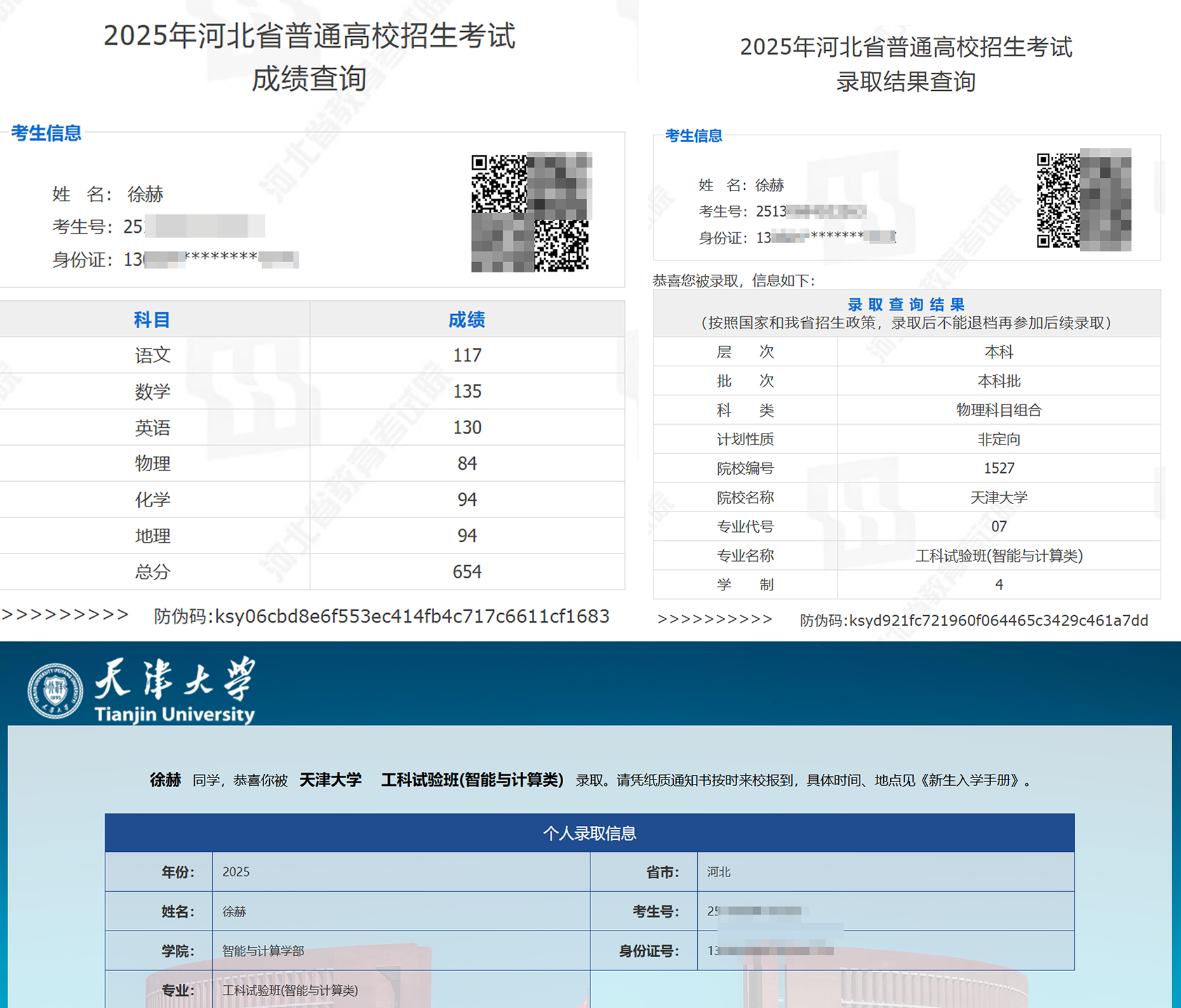This screenshot has width=1181, height=1008.
Task: Click the Tianjin University round emblem
Action: [x=55, y=691]
